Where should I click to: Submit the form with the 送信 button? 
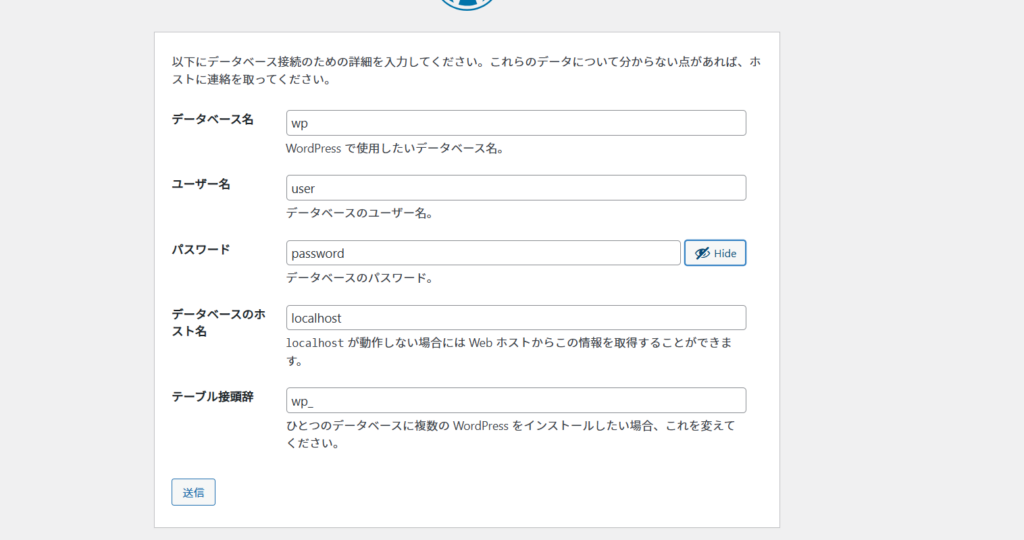pyautogui.click(x=193, y=492)
